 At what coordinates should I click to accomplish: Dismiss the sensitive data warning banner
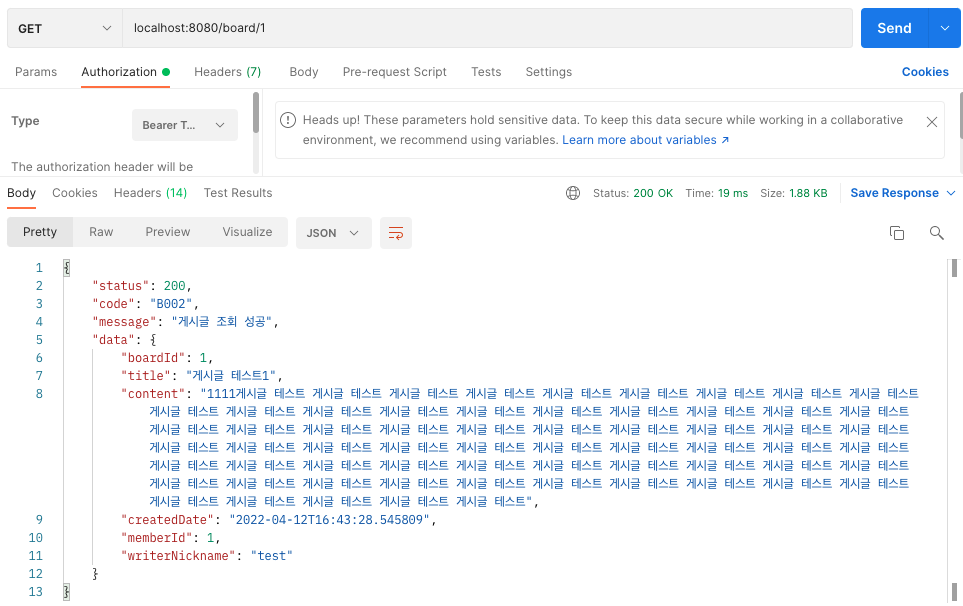(x=931, y=120)
